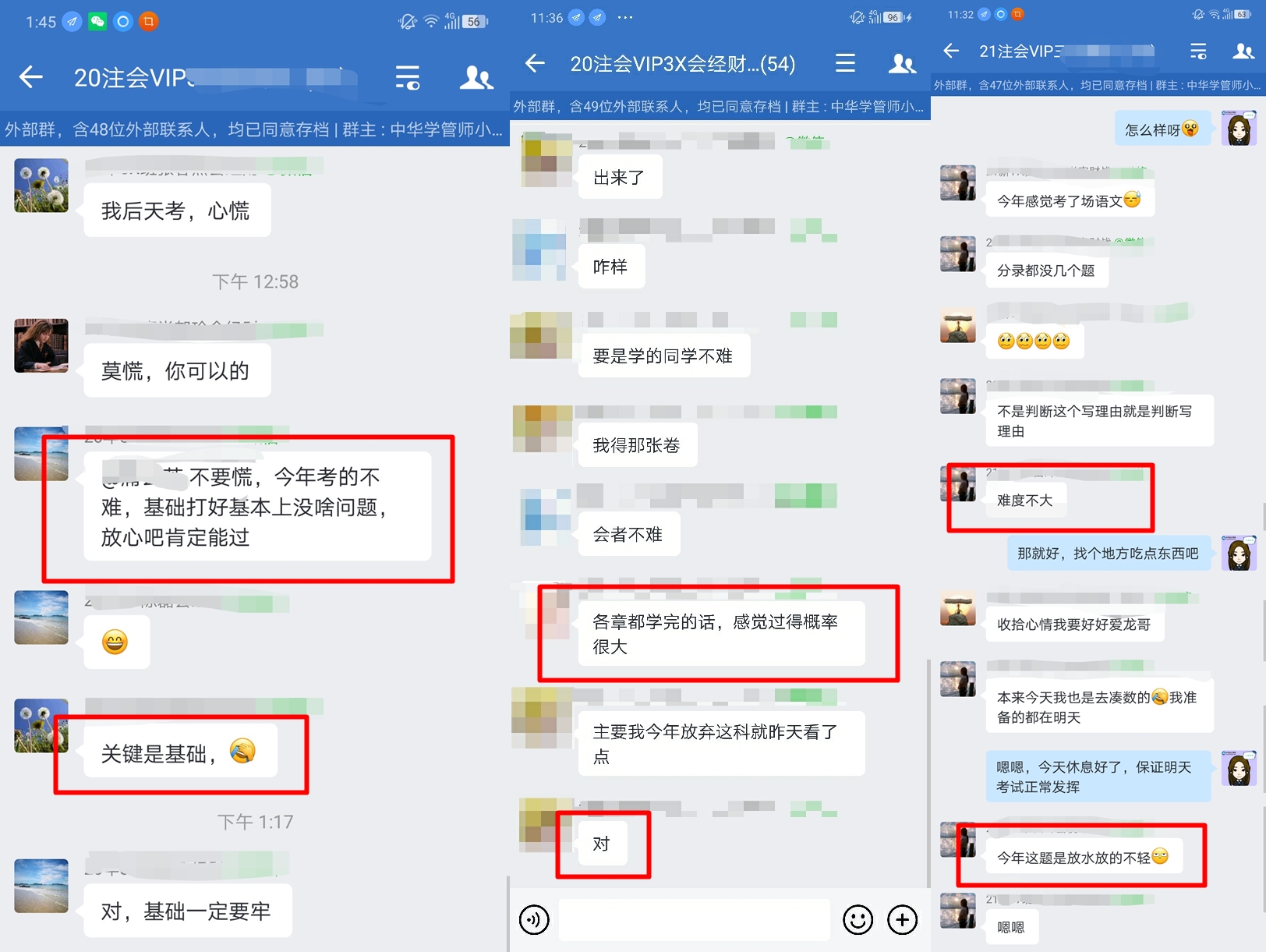The width and height of the screenshot is (1266, 952).
Task: Tap the dandelion avatar in the left chat
Action: click(41, 186)
